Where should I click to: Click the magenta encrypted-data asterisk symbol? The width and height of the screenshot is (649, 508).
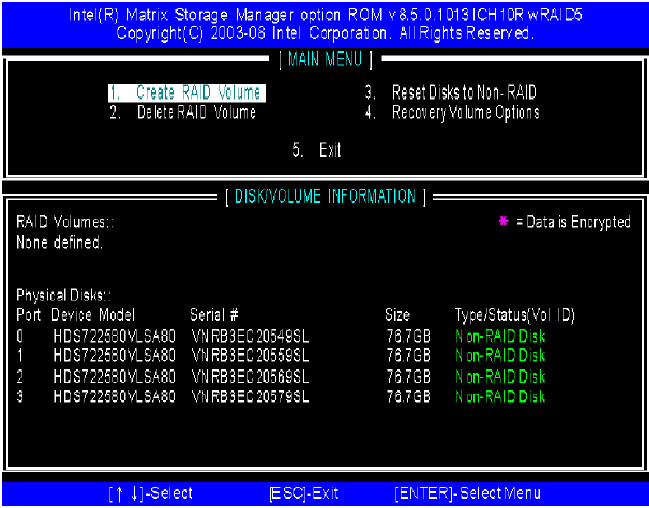[x=503, y=221]
